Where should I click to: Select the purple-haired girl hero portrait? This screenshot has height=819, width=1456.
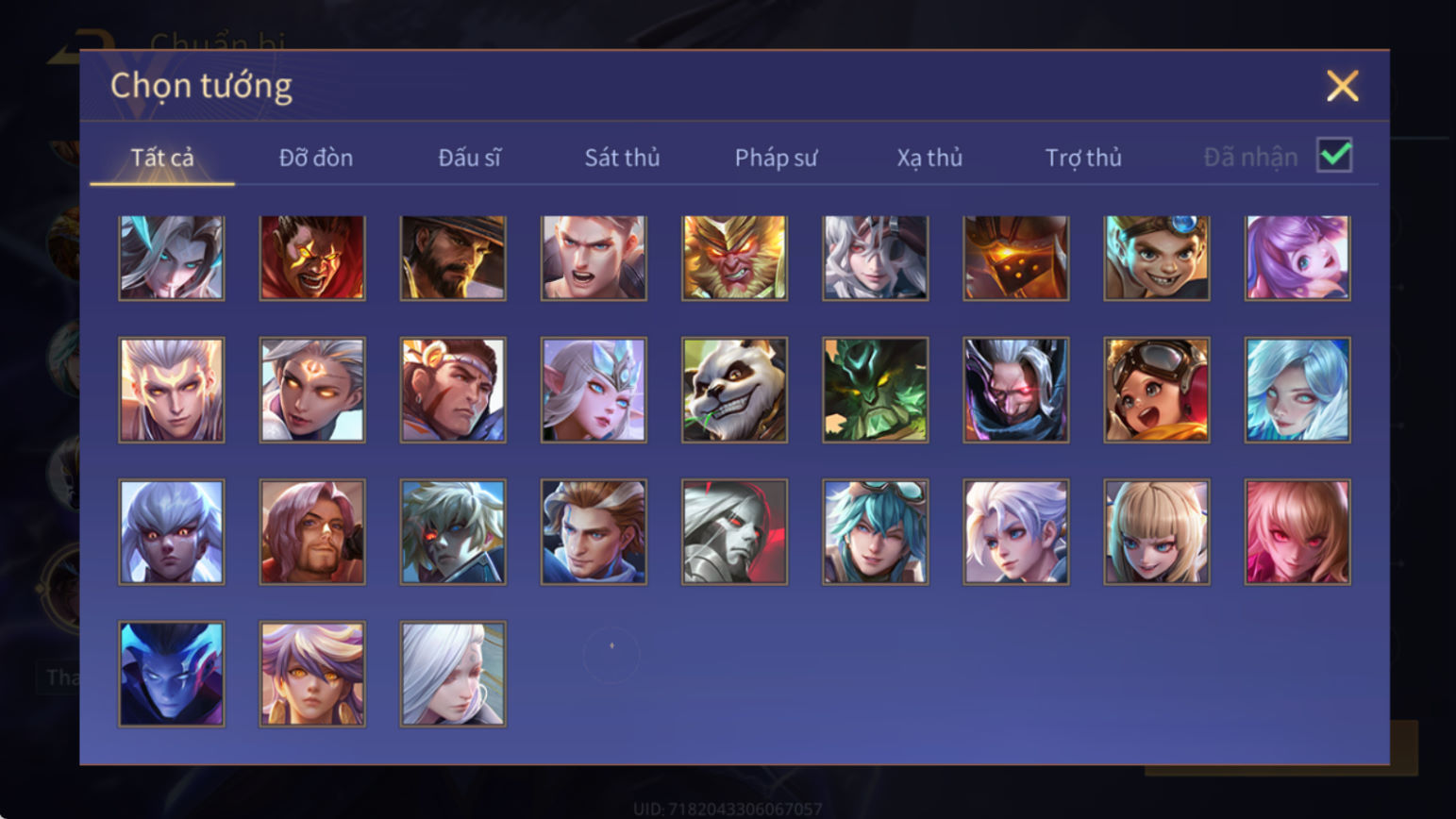[x=1297, y=258]
